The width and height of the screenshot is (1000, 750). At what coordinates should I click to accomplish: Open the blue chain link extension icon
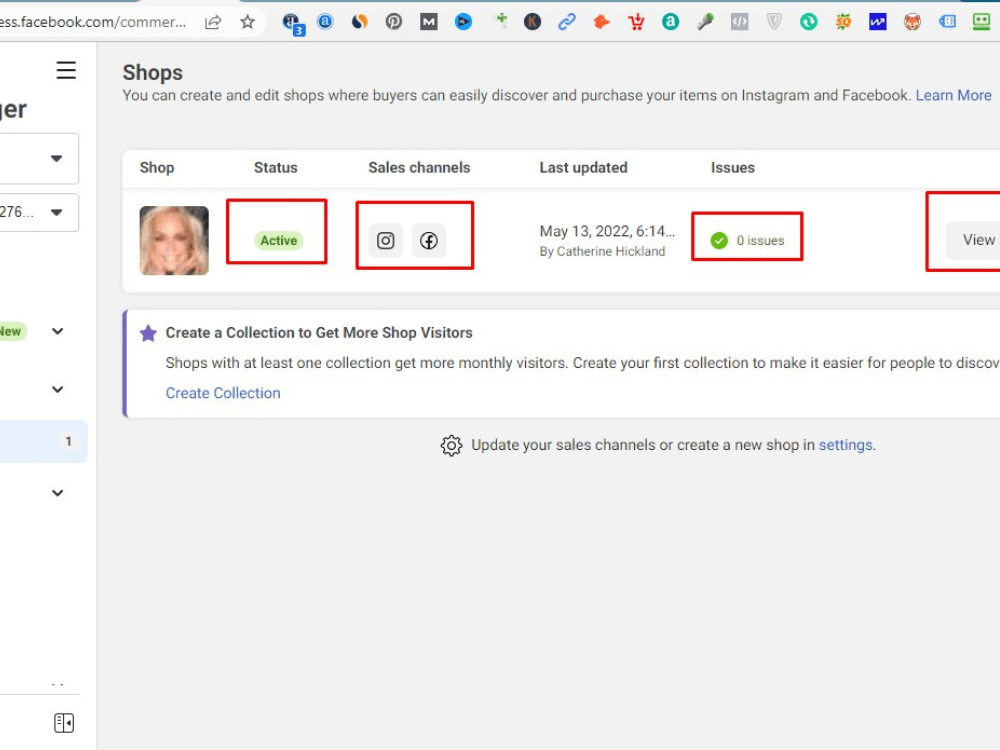tap(566, 22)
